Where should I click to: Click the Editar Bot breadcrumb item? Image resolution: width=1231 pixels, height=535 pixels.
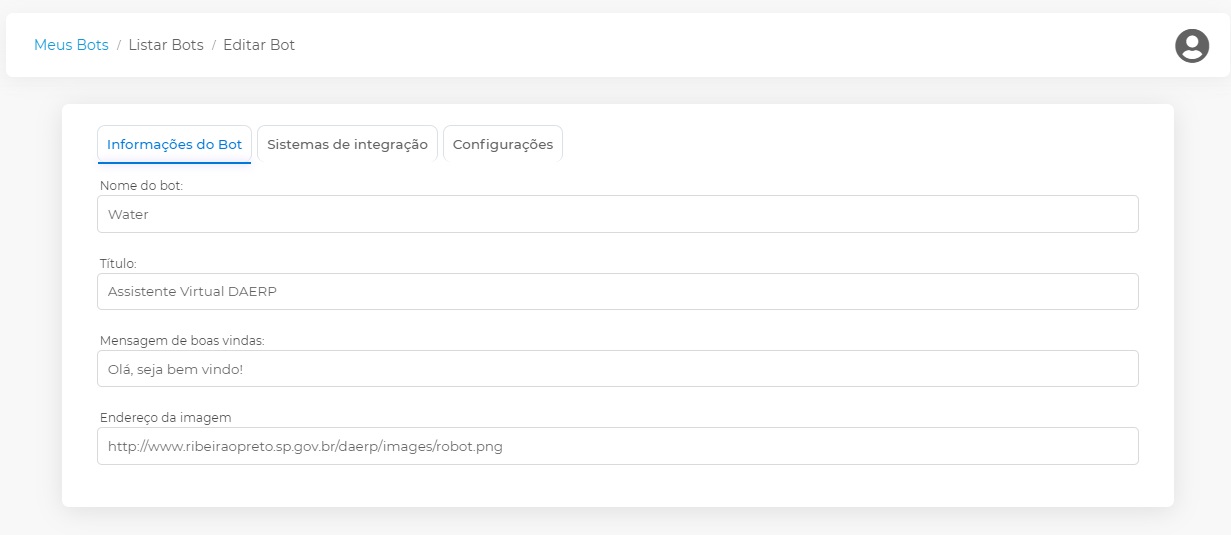point(259,45)
